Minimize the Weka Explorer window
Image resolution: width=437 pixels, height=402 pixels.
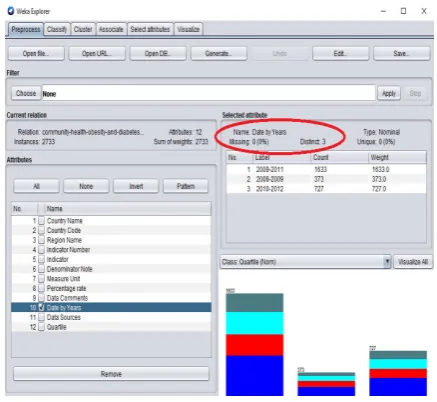pos(383,11)
